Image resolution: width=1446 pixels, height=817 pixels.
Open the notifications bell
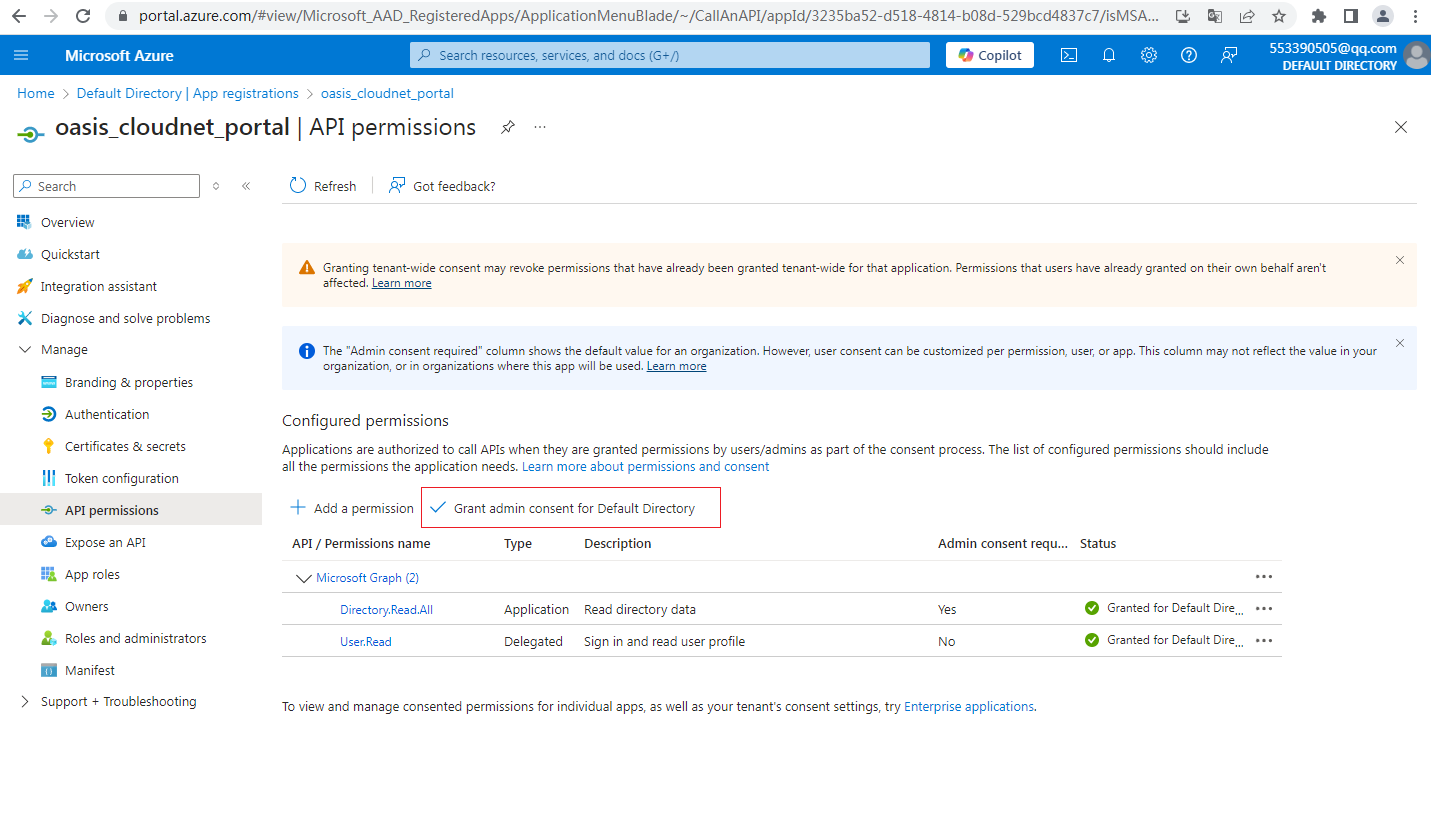tap(1109, 55)
